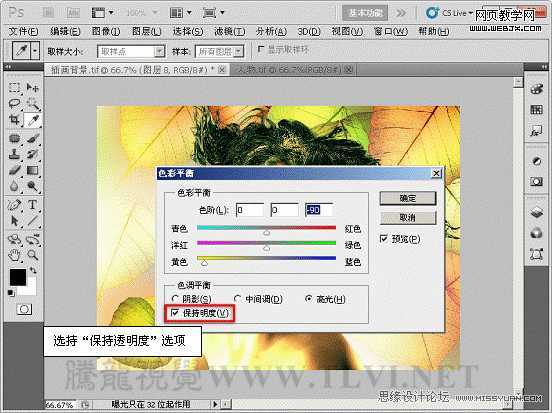This screenshot has width=552, height=413.
Task: Open the status bar info arrow menu
Action: (x=215, y=404)
